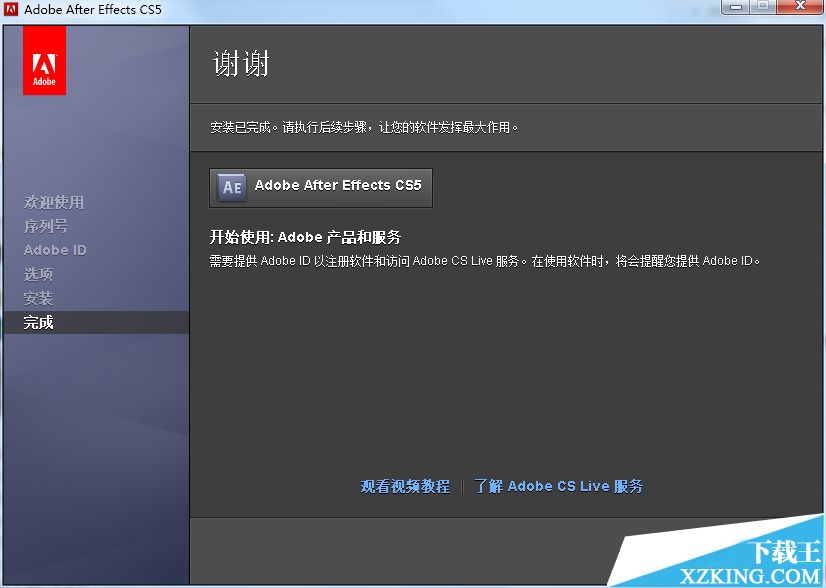Image resolution: width=826 pixels, height=588 pixels.
Task: Click the title bar Adobe icon
Action: coord(11,9)
